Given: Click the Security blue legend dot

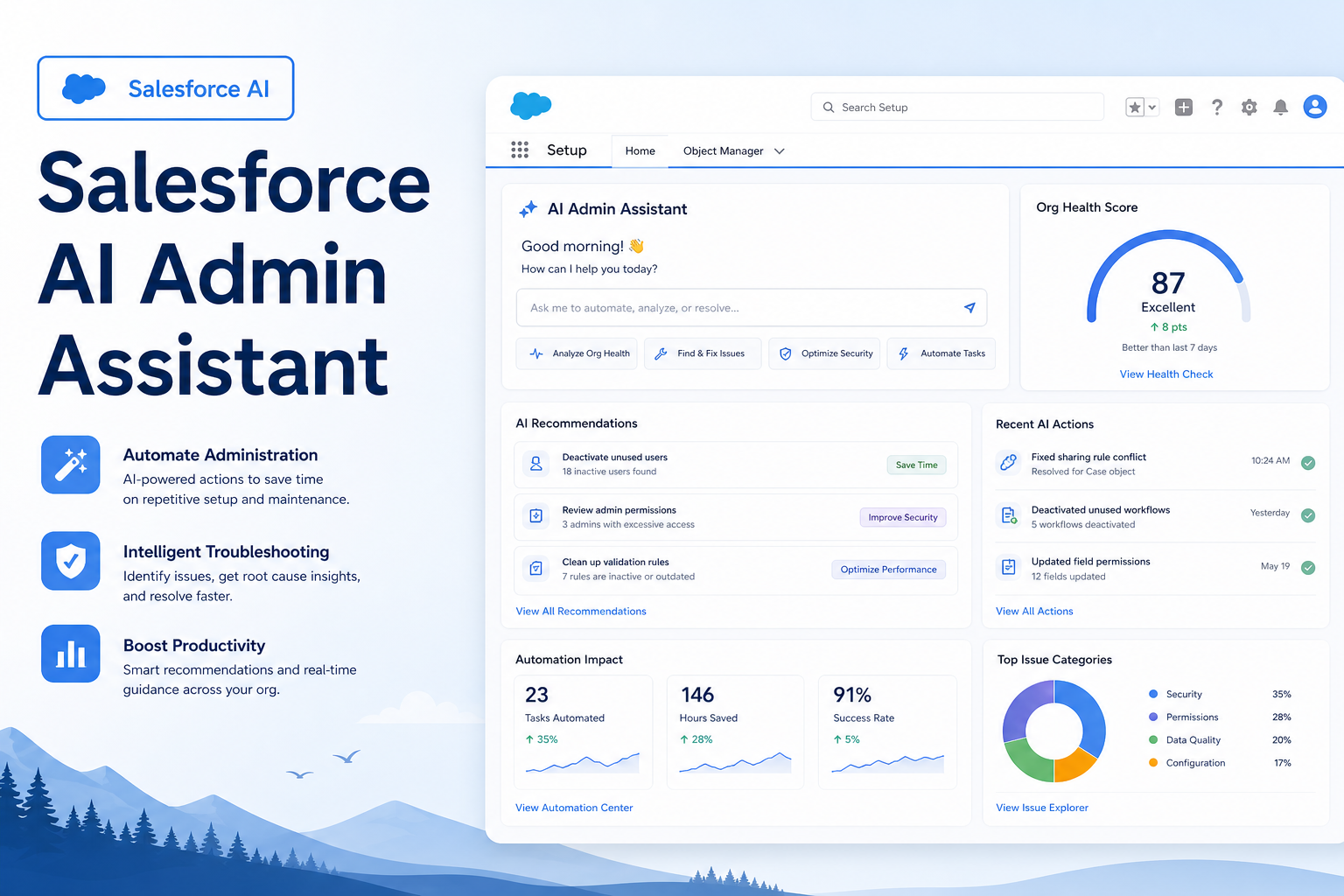Looking at the screenshot, I should [x=1153, y=694].
